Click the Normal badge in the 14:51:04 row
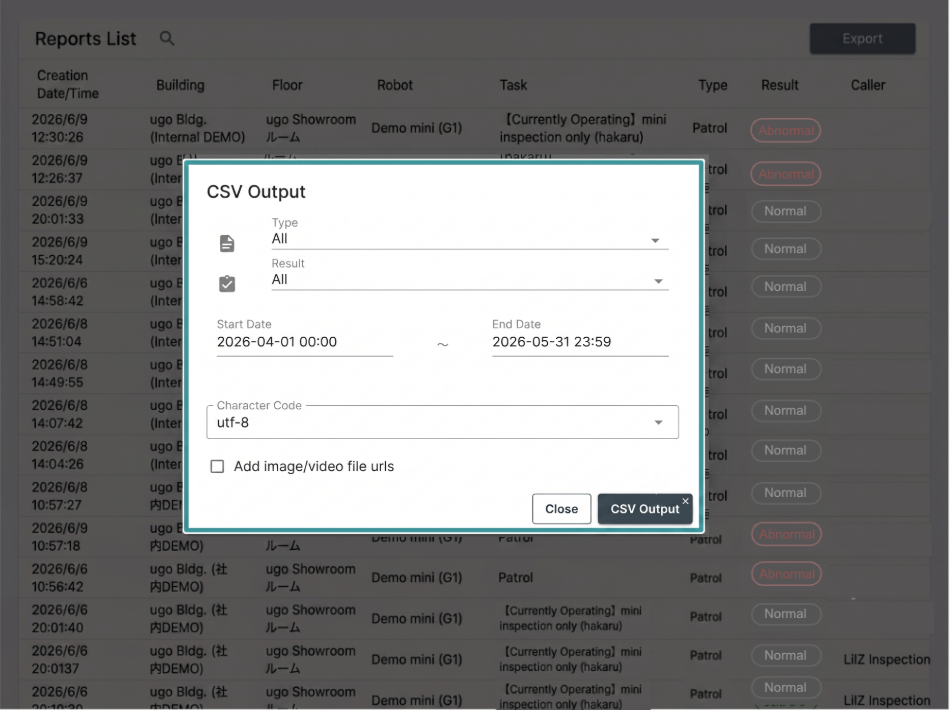 (786, 328)
